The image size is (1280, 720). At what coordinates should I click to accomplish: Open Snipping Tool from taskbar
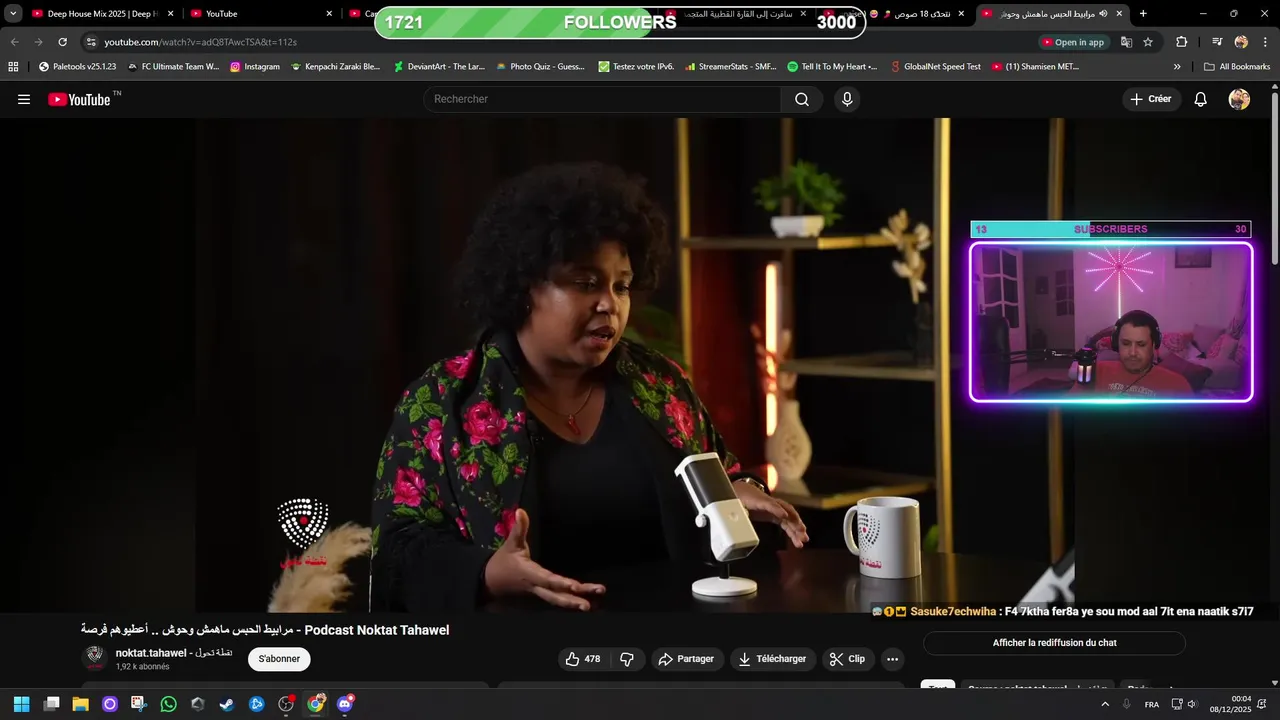[x=138, y=704]
